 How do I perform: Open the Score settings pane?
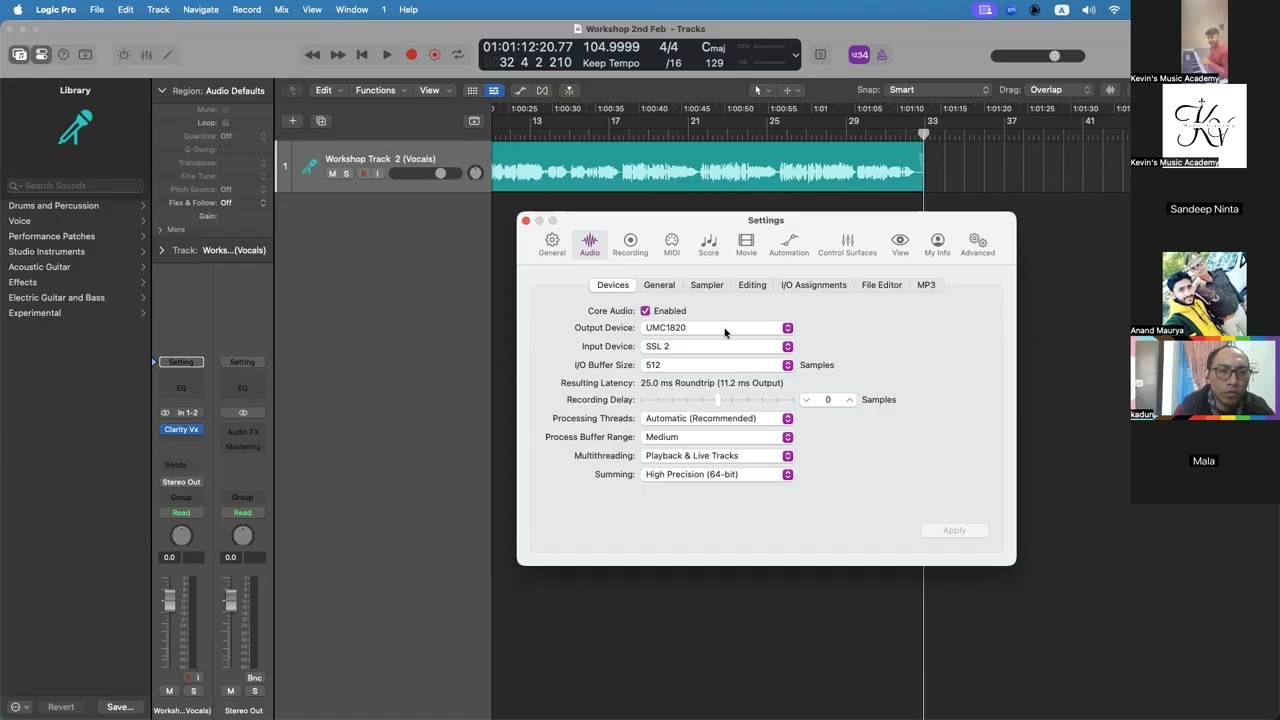point(709,244)
